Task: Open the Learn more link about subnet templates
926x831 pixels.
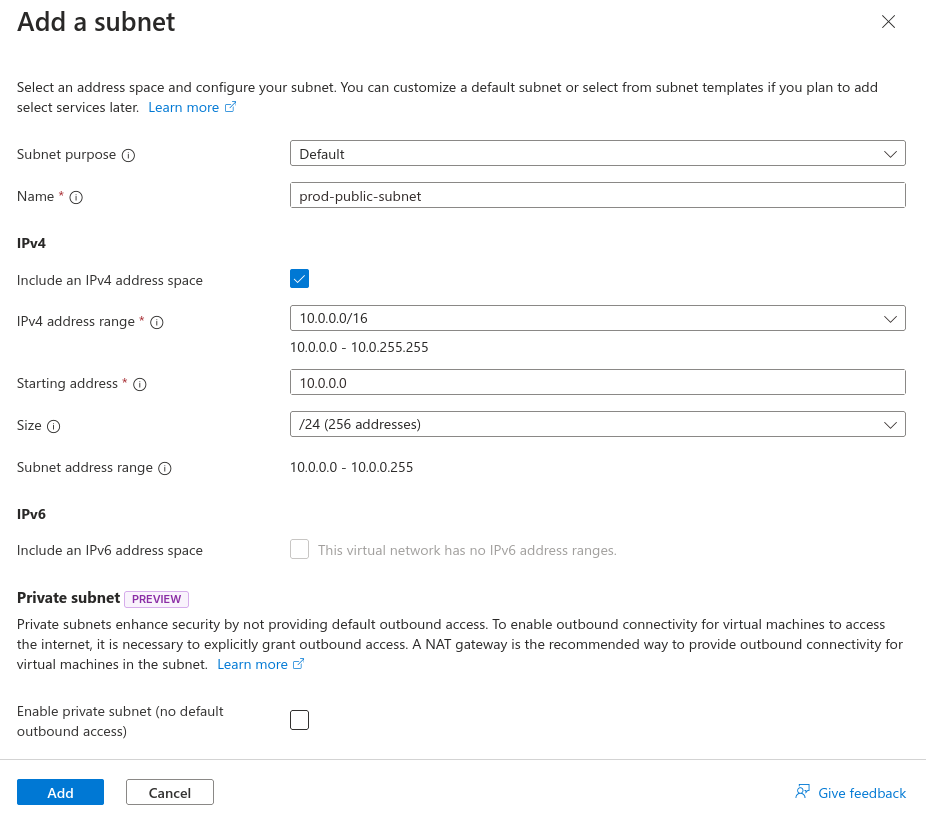Action: (x=184, y=107)
